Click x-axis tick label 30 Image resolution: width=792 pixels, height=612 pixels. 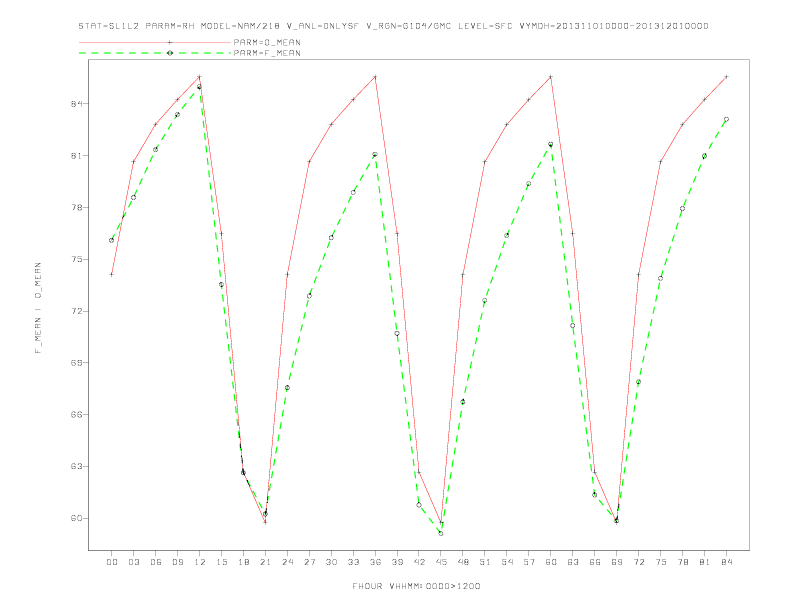coord(331,562)
